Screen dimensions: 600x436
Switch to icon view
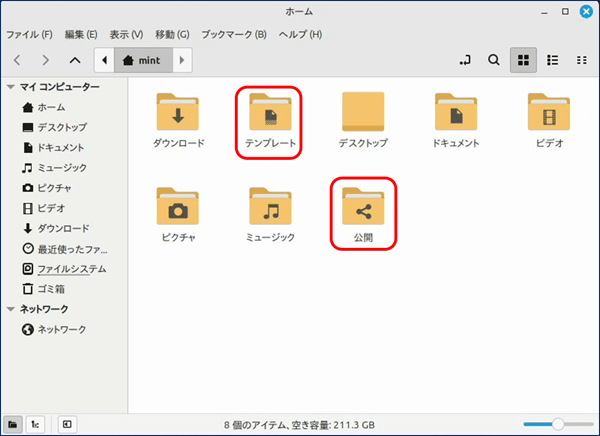523,60
